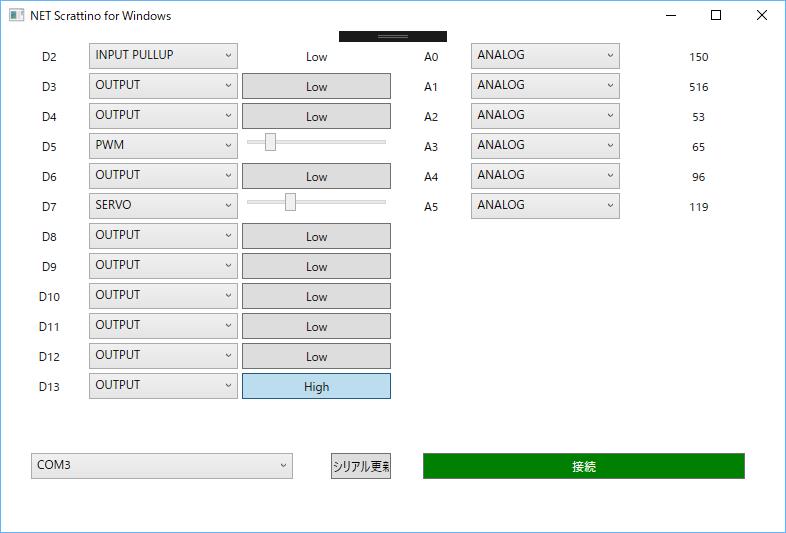Toggle the D6 Low output button
786x533 pixels.
coord(316,176)
